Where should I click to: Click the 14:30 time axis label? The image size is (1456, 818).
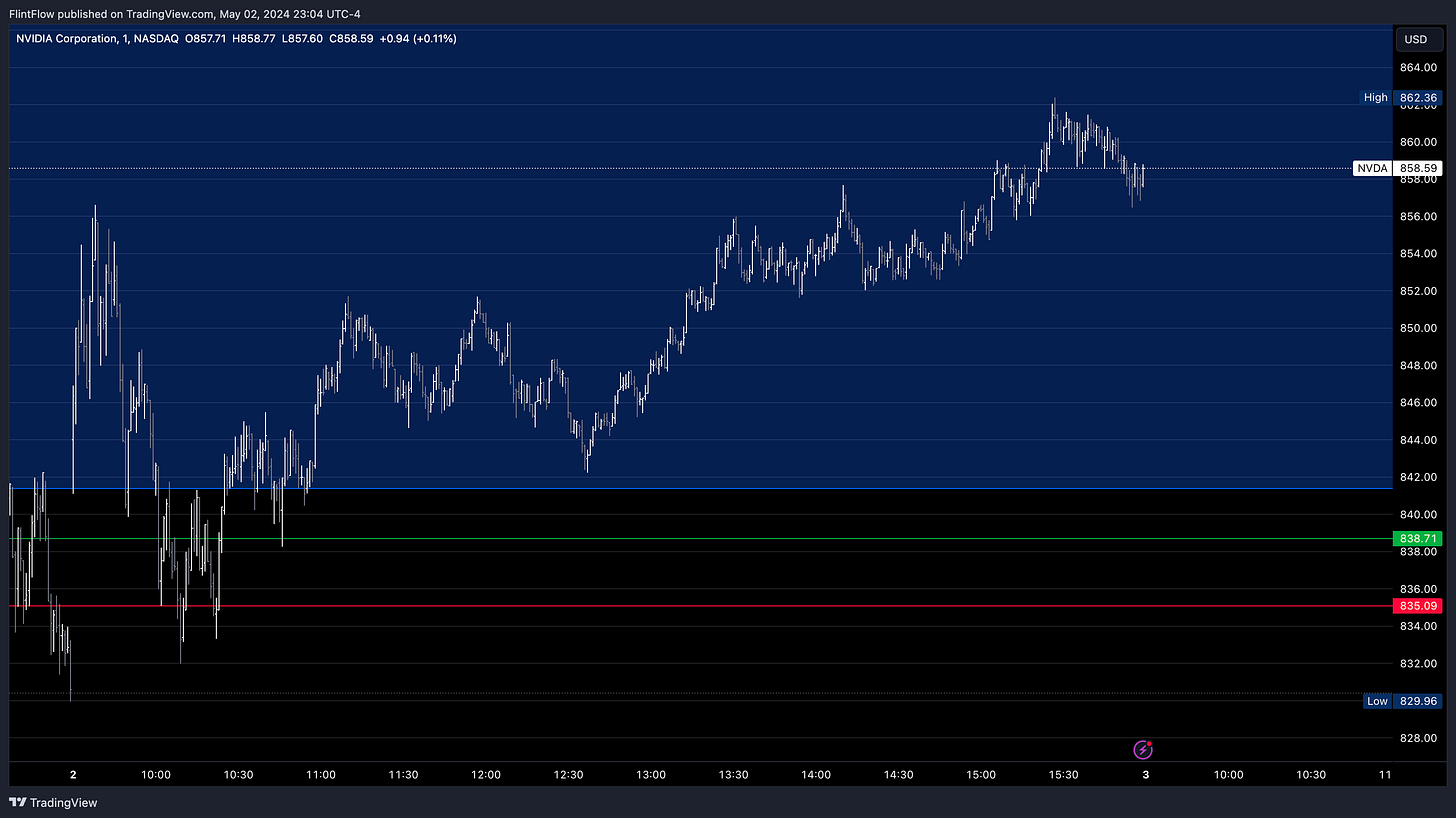click(x=898, y=774)
